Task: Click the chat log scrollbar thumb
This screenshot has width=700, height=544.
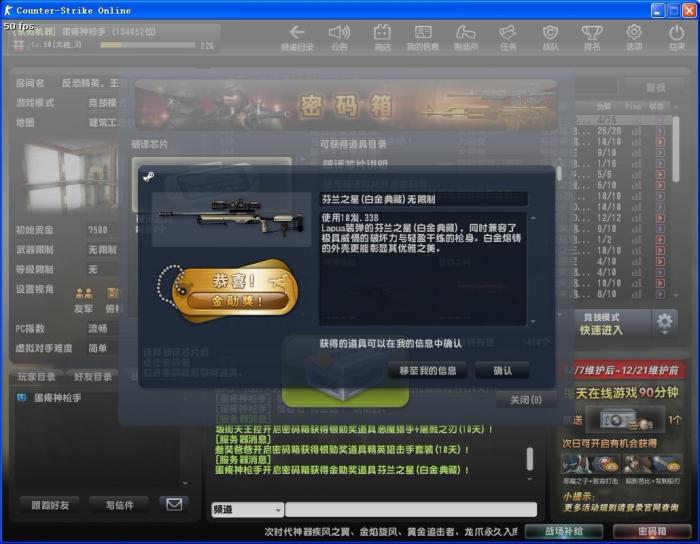Action: click(530, 459)
